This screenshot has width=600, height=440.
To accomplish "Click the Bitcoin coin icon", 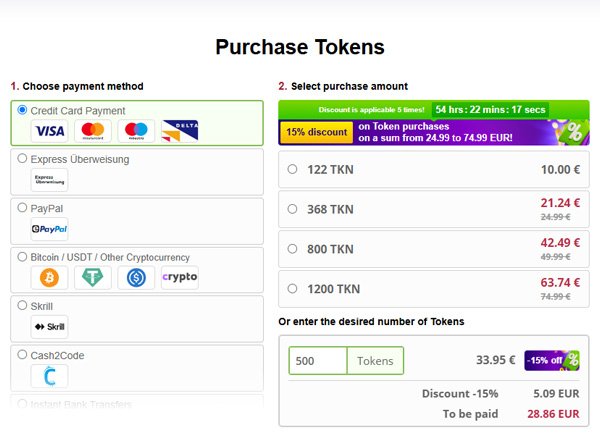I will 49,278.
